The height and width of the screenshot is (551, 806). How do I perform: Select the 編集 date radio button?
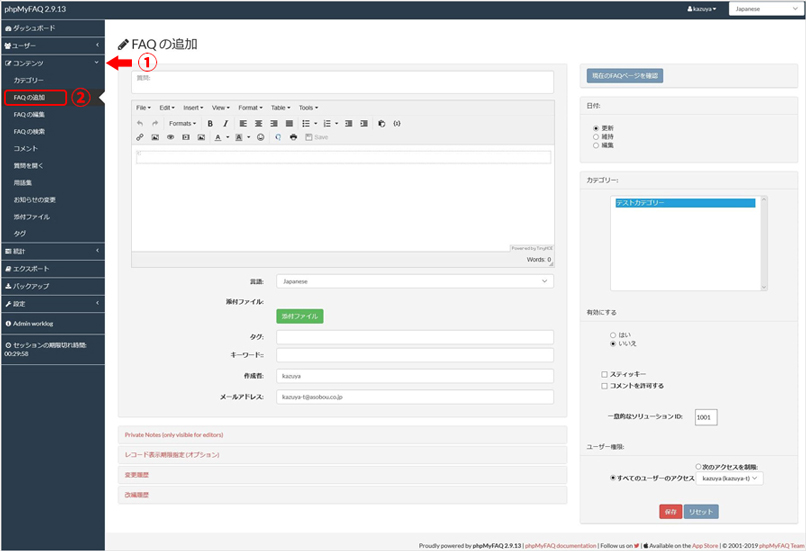[x=596, y=145]
